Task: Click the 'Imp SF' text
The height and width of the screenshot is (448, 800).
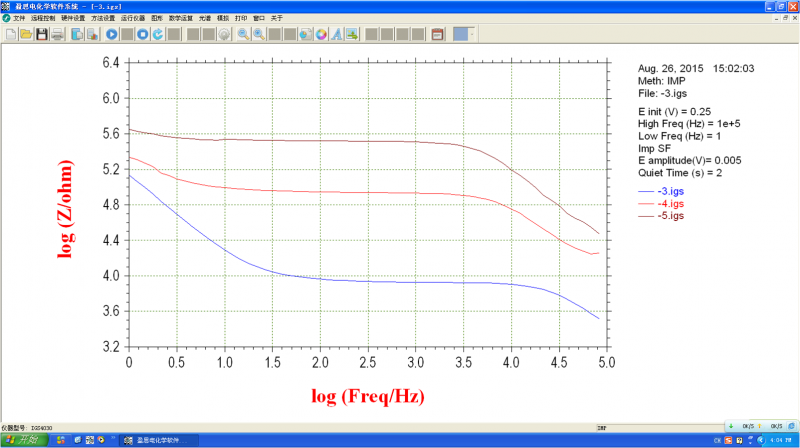Action: [x=654, y=148]
